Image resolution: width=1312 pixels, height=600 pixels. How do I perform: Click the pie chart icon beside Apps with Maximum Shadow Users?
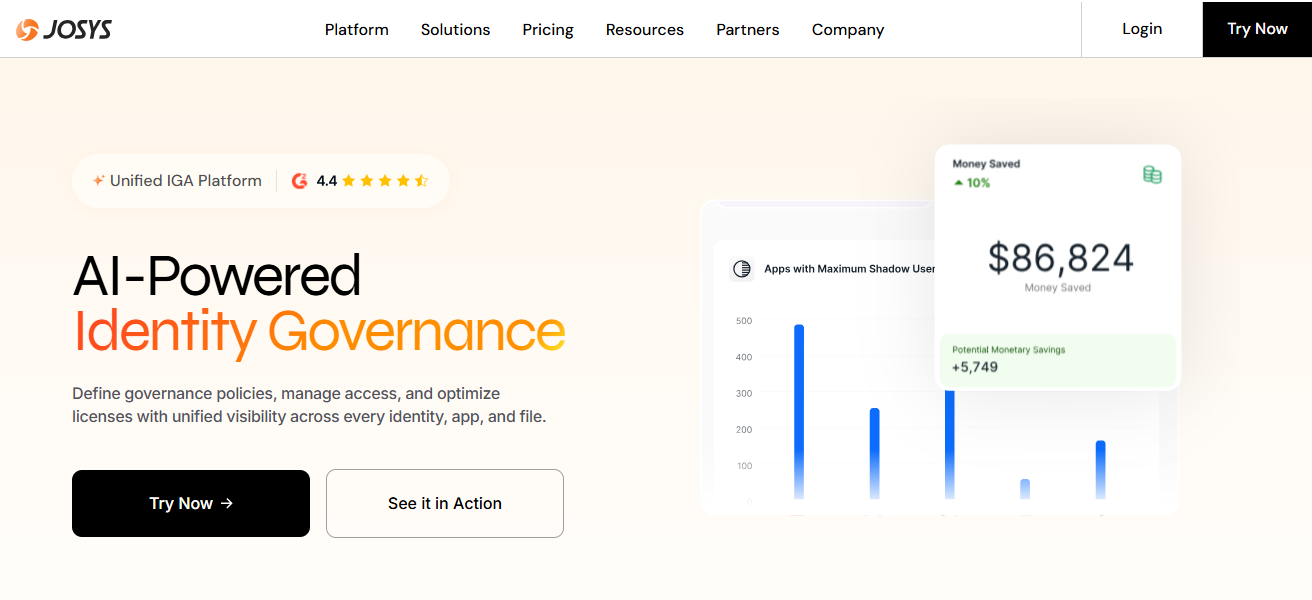[741, 269]
